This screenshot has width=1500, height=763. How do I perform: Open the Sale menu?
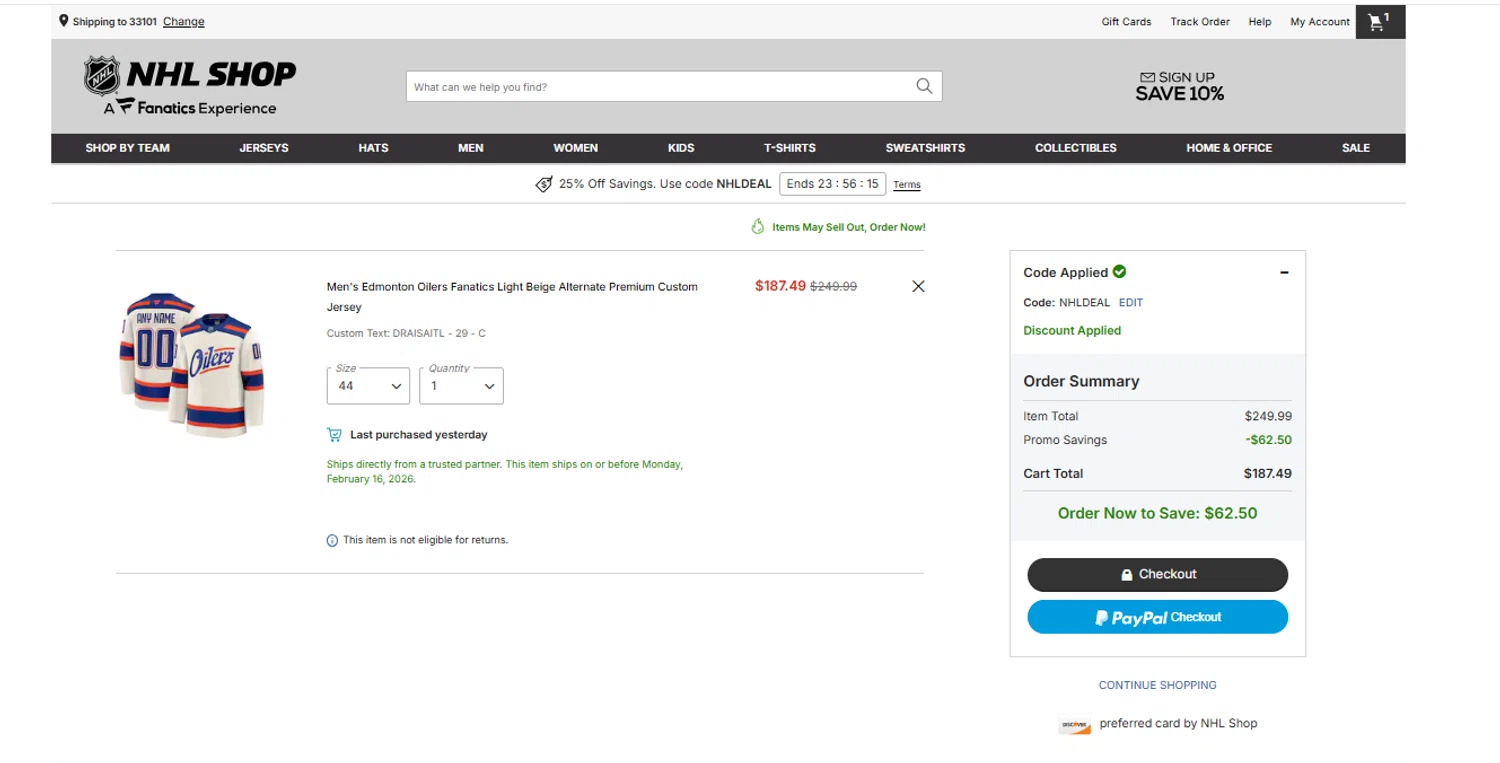click(1356, 148)
